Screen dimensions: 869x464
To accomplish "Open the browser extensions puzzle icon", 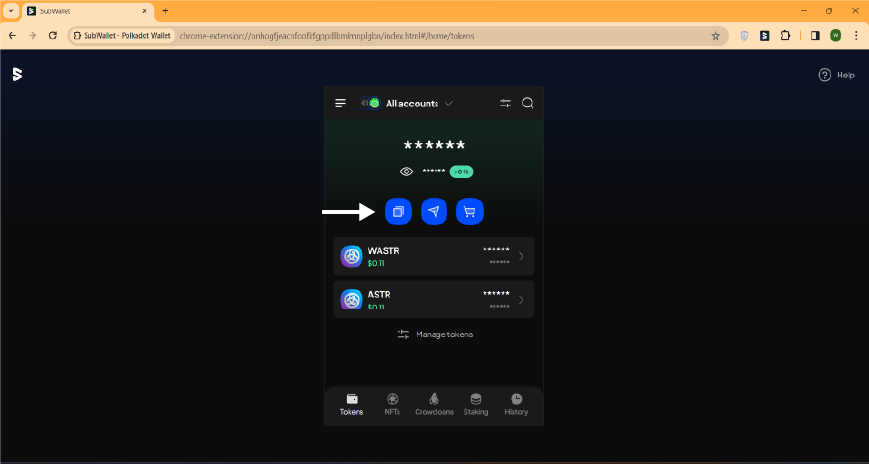I will coord(785,35).
